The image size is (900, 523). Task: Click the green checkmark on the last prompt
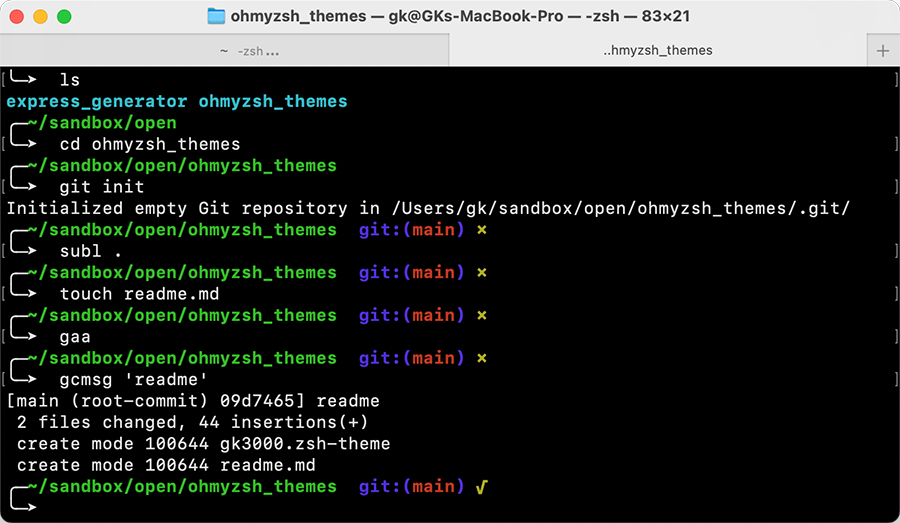point(481,487)
